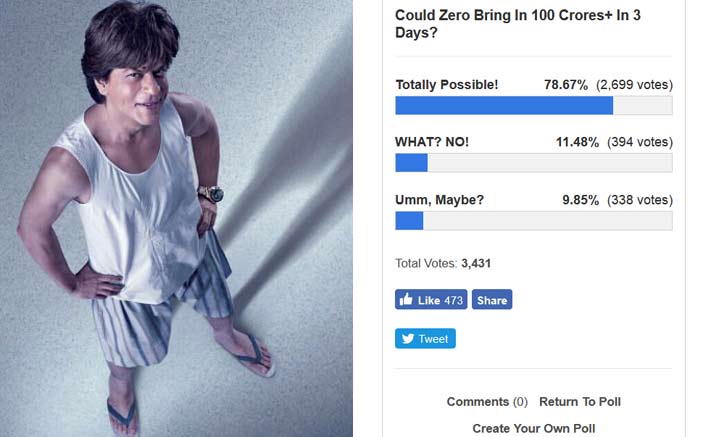This screenshot has height=437, width=706.
Task: Click the 394 votes count text
Action: 640,142
